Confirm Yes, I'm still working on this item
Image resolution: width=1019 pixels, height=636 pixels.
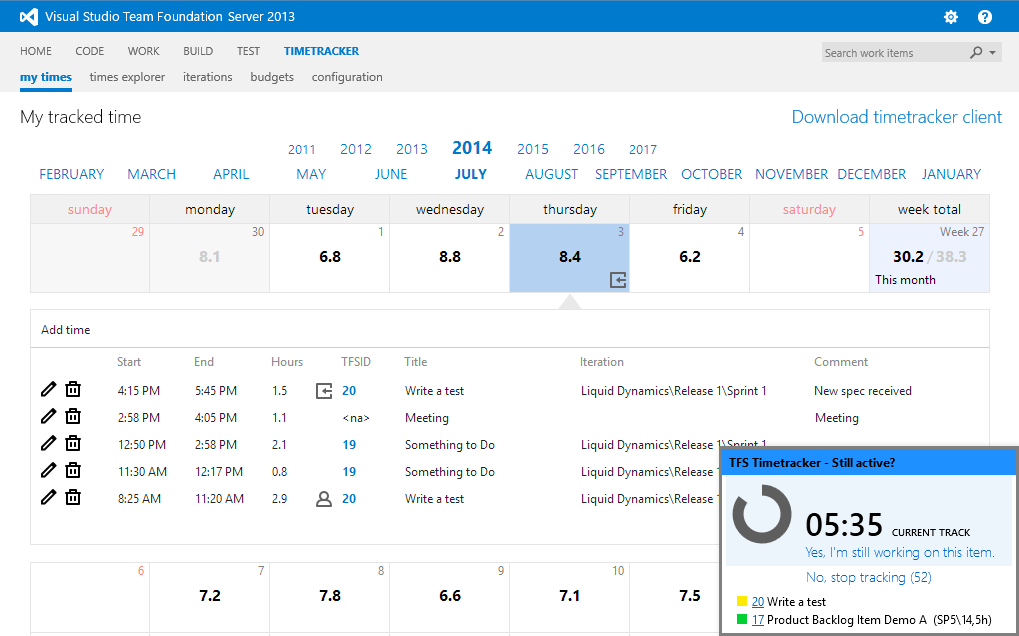pos(900,553)
